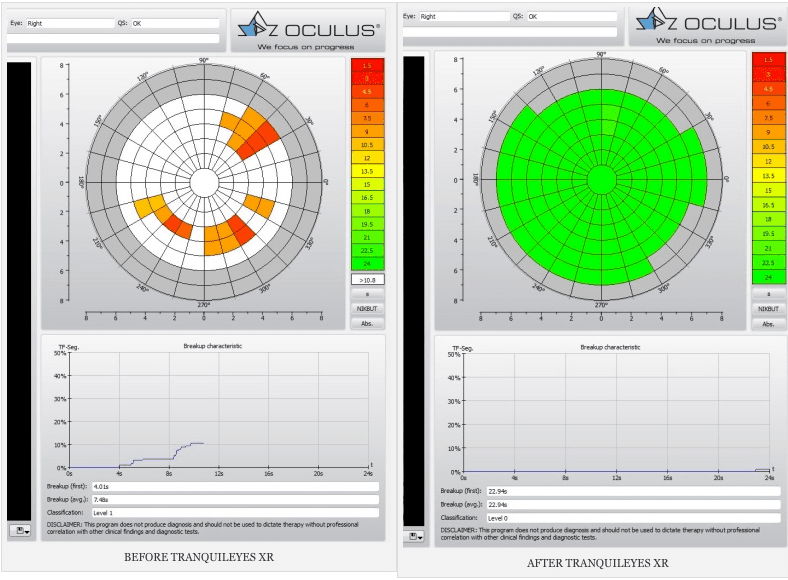Select the Abs. button in the after panel
Screen dimensions: 788x580
click(x=768, y=324)
